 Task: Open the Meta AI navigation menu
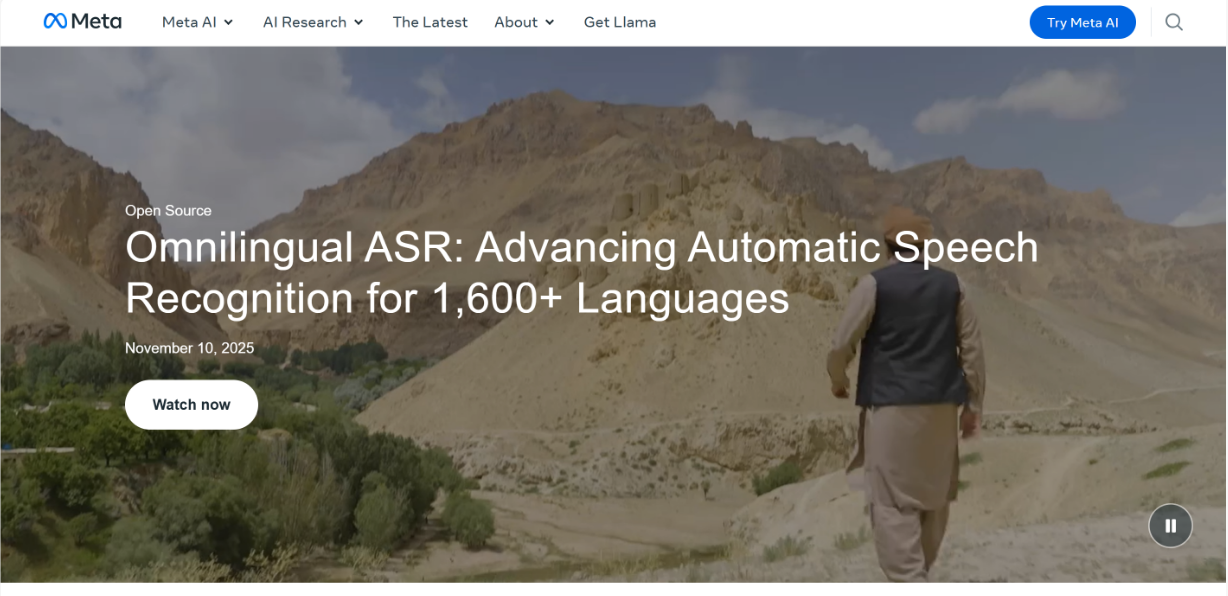[x=189, y=22]
